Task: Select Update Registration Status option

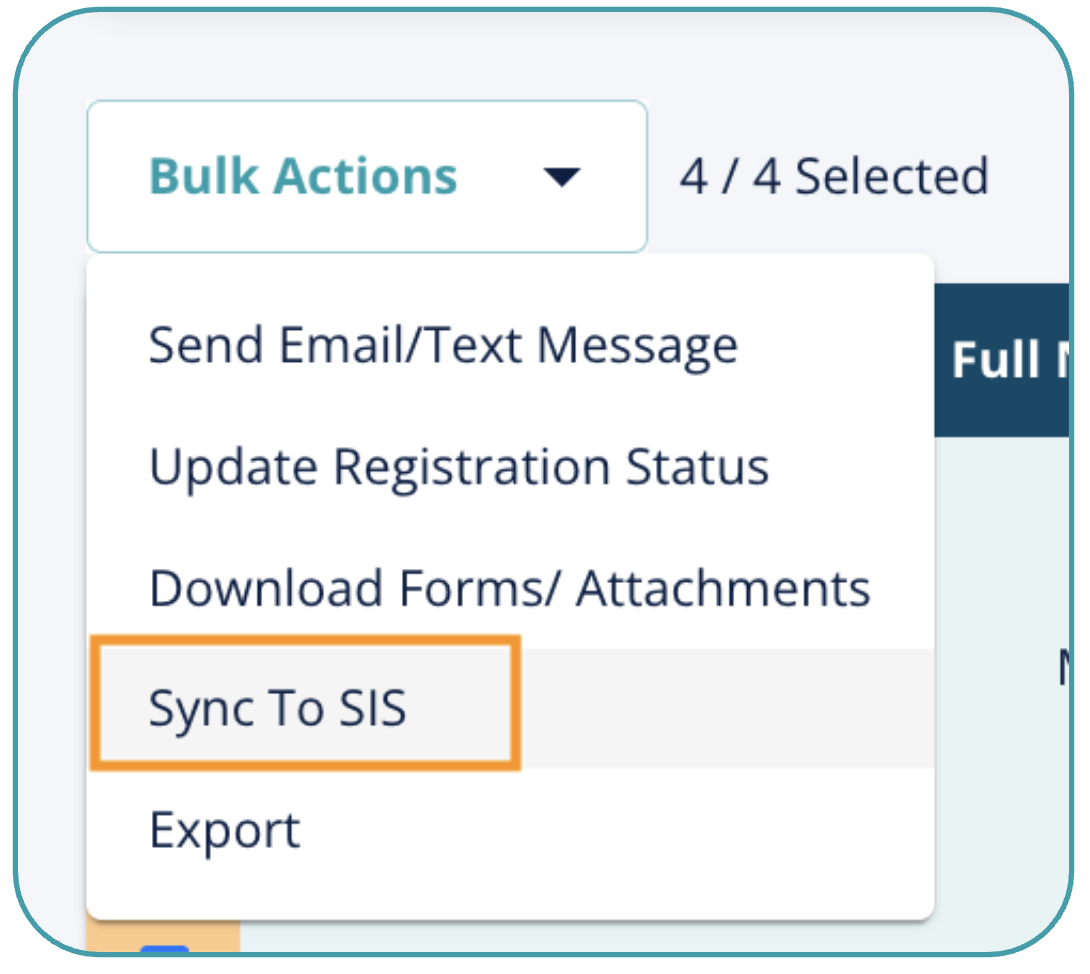Action: point(459,467)
